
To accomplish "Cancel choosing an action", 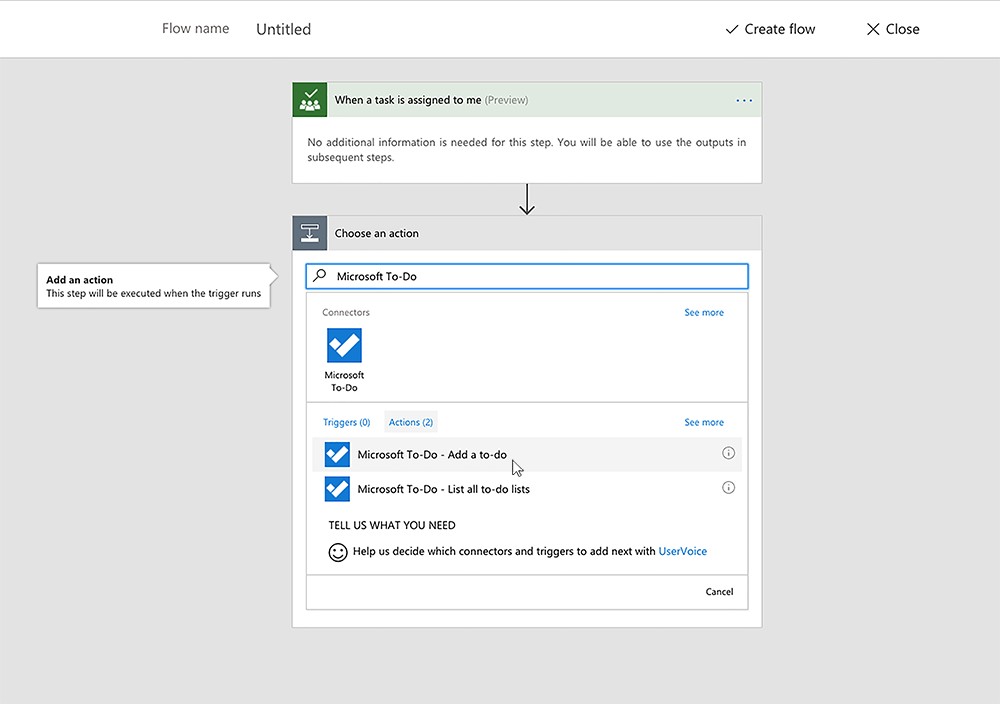I will coord(719,591).
